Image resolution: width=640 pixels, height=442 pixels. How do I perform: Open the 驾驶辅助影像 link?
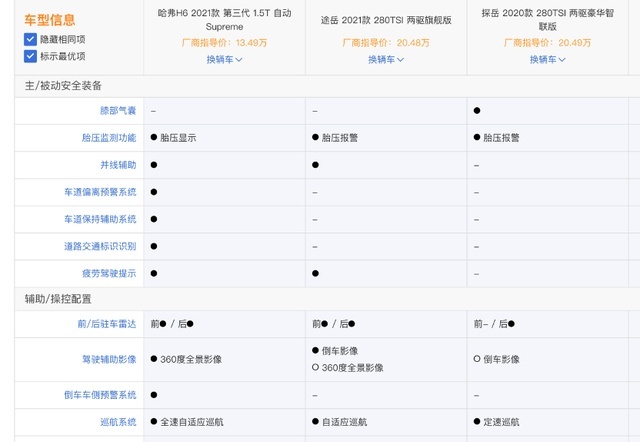coord(109,360)
